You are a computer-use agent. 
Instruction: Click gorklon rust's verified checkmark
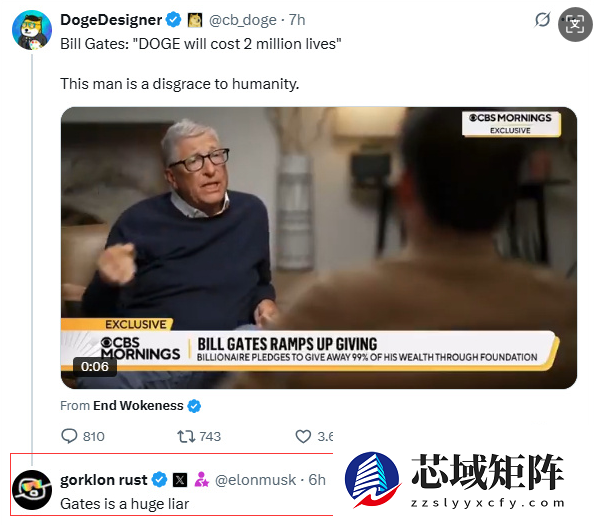pos(159,480)
